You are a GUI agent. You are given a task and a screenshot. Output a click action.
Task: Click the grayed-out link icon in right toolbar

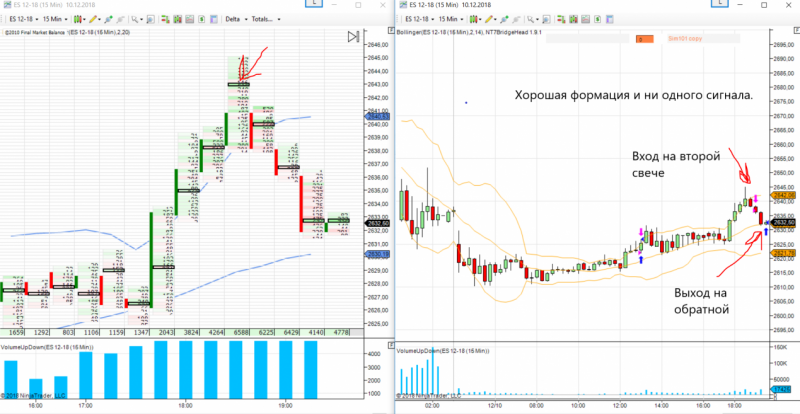tap(516, 19)
